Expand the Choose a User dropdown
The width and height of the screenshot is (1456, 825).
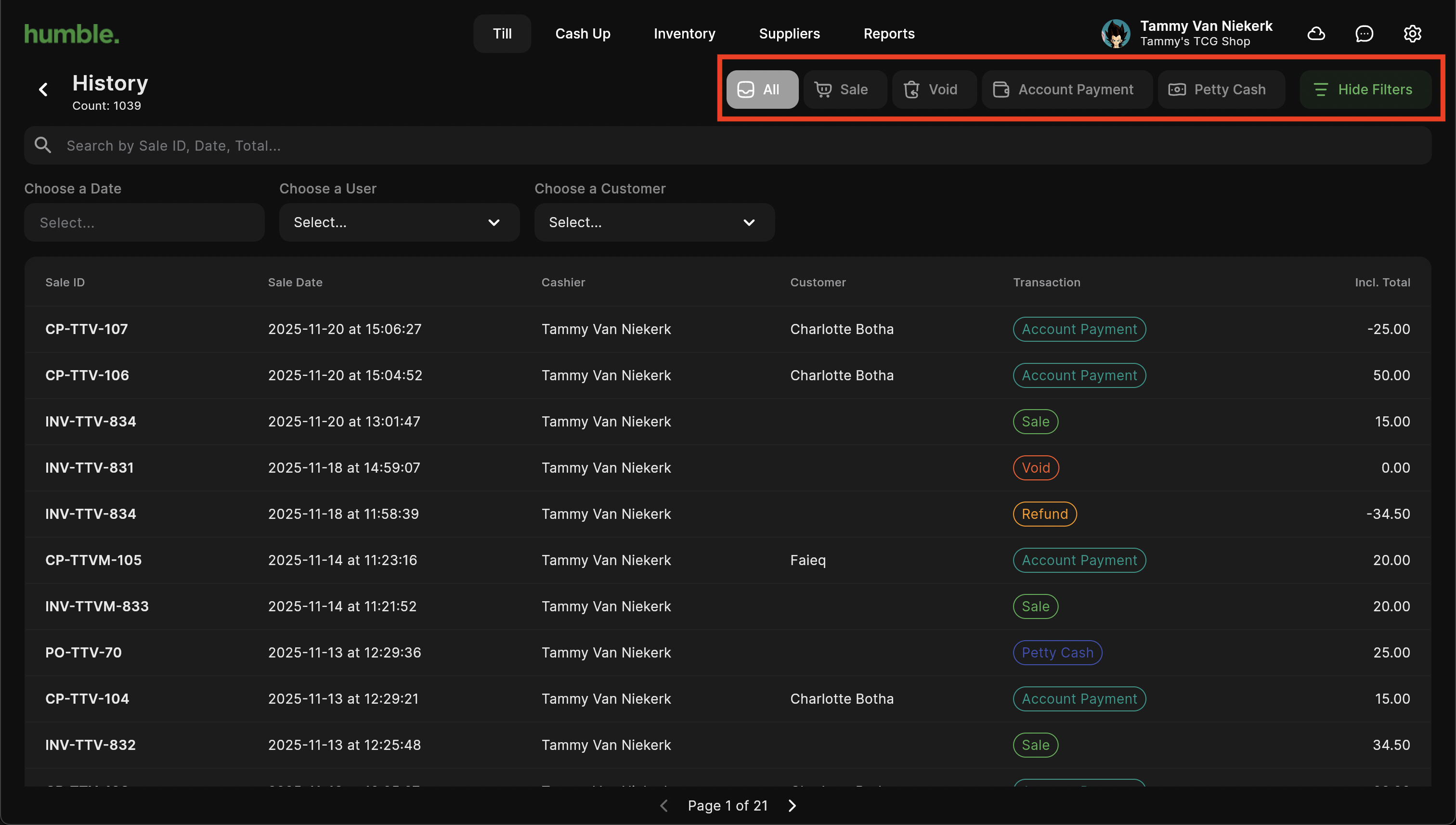point(399,223)
